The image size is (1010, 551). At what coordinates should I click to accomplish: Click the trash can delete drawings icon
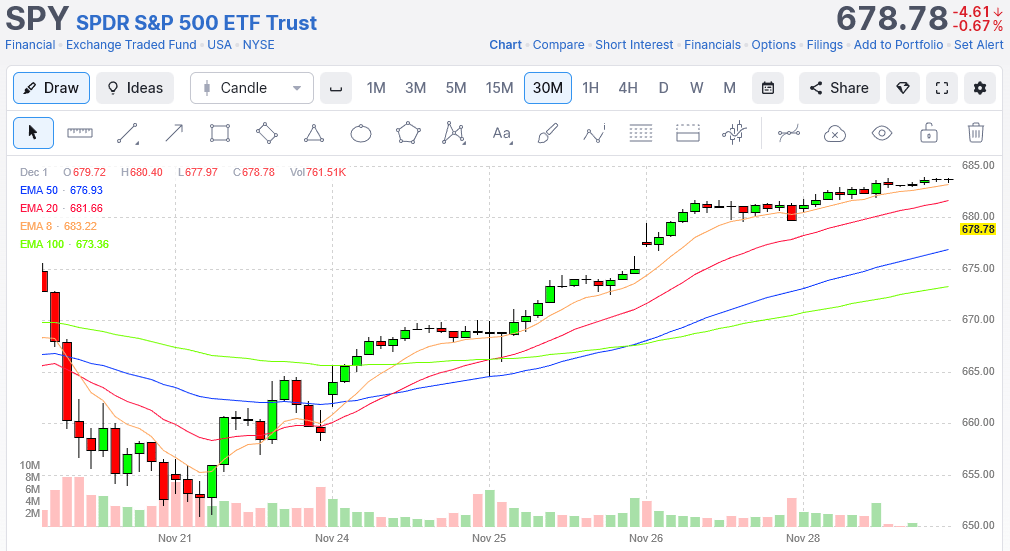point(976,133)
